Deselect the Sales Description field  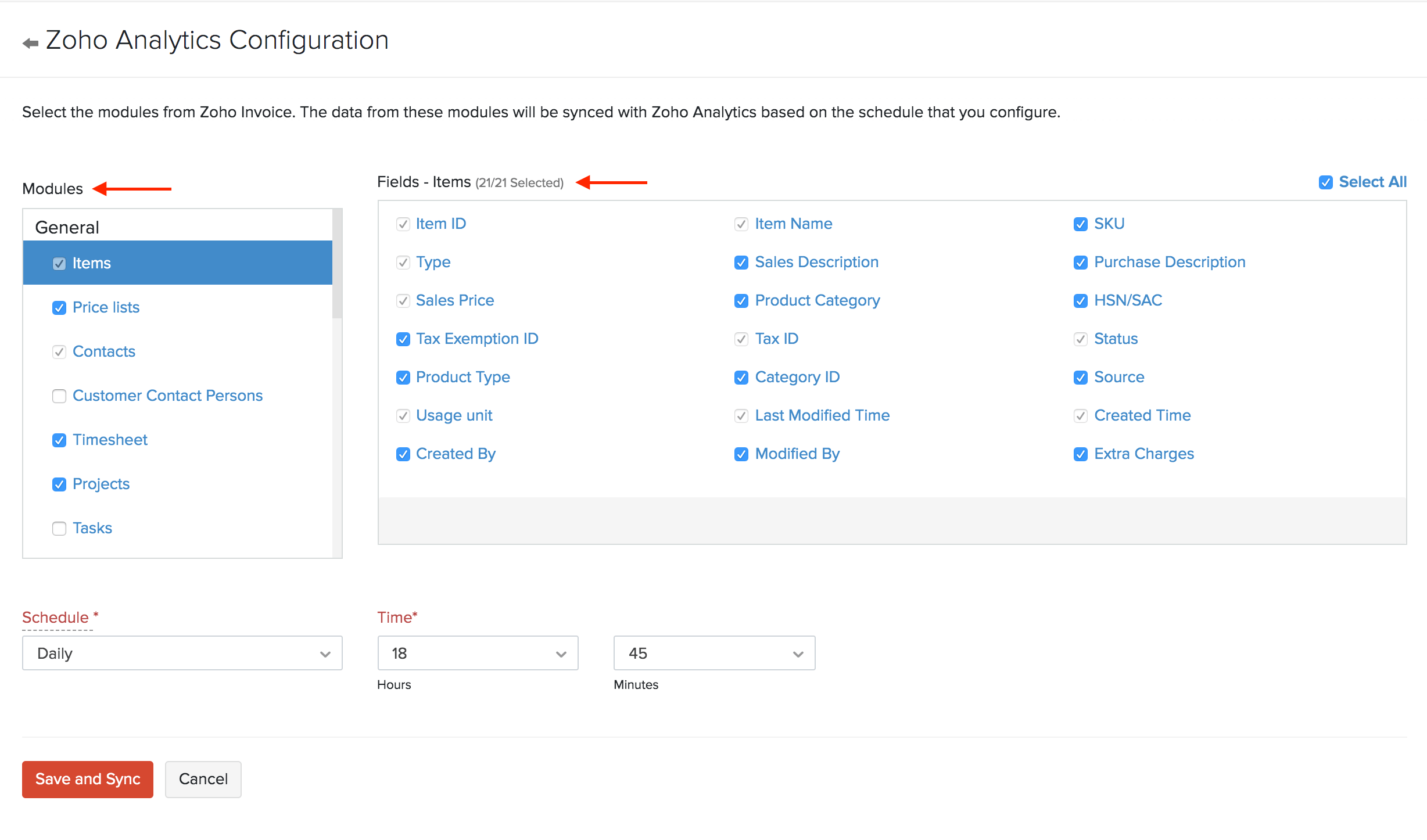741,263
